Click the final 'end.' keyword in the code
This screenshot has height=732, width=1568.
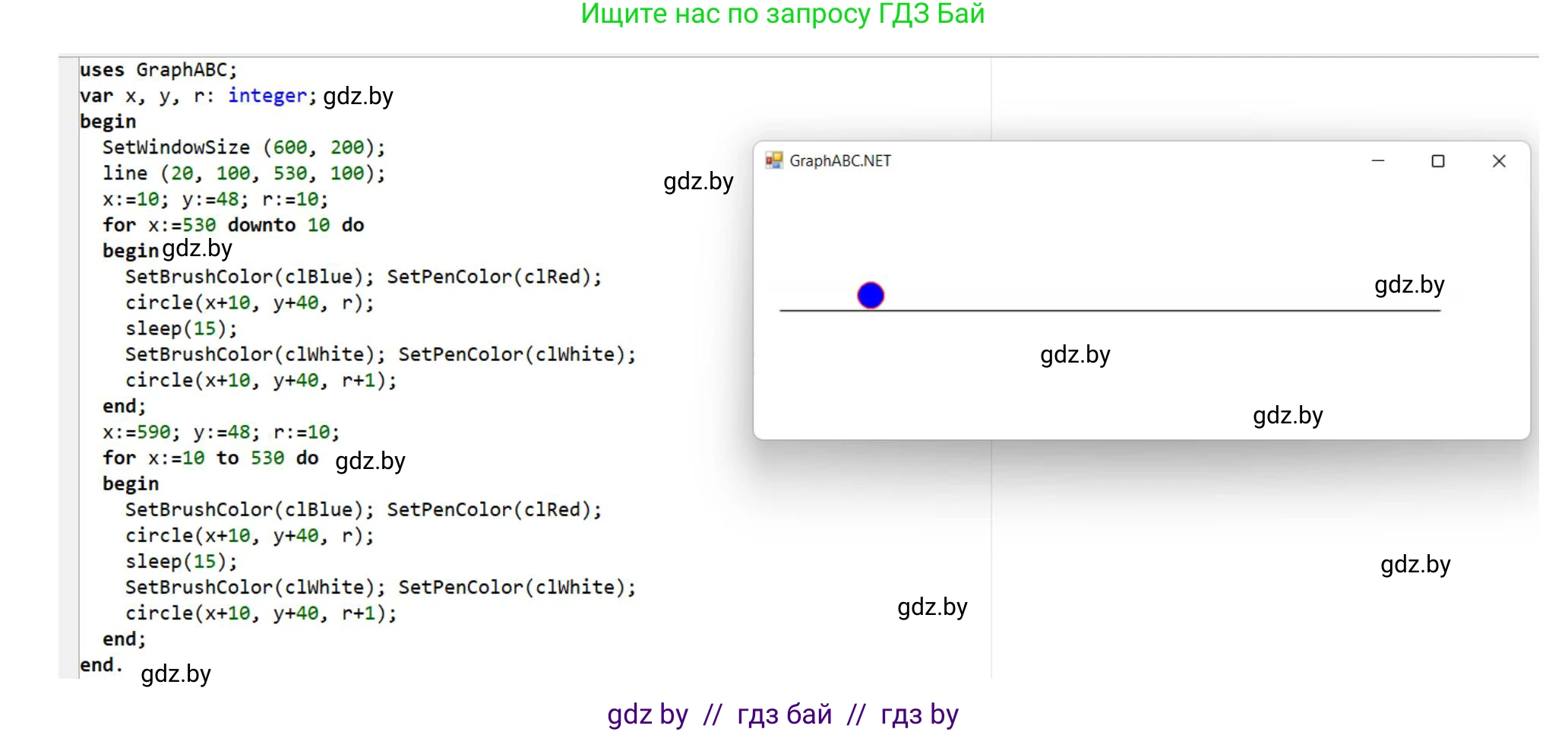[x=100, y=665]
